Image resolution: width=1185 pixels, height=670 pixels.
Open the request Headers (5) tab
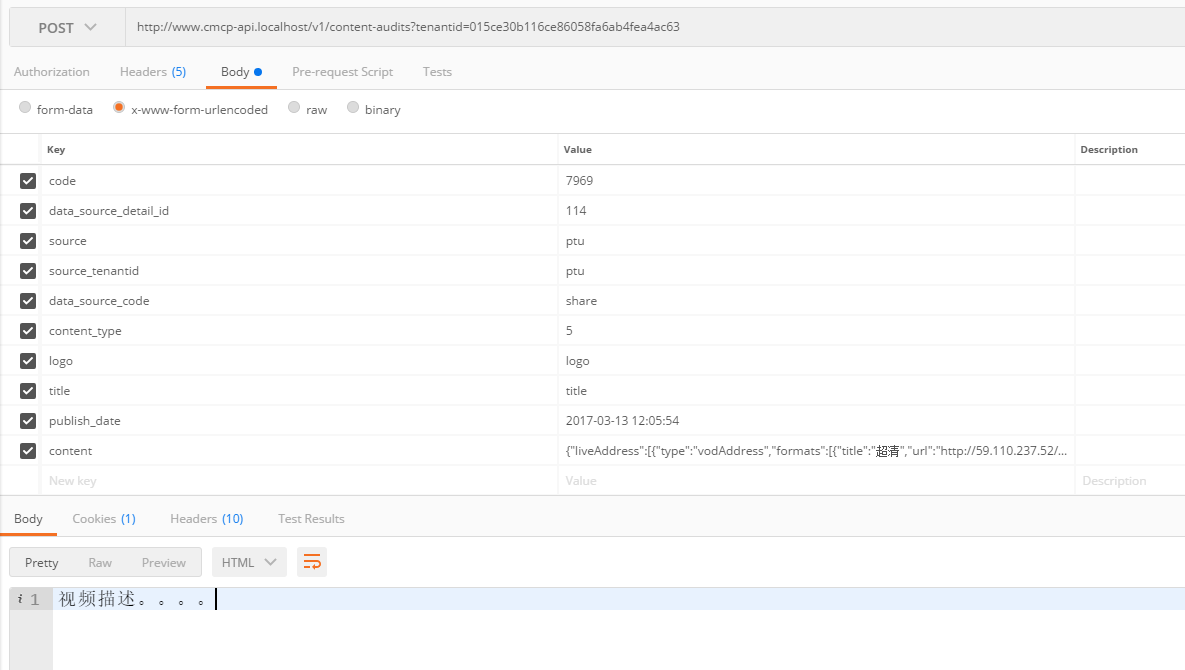pyautogui.click(x=153, y=72)
